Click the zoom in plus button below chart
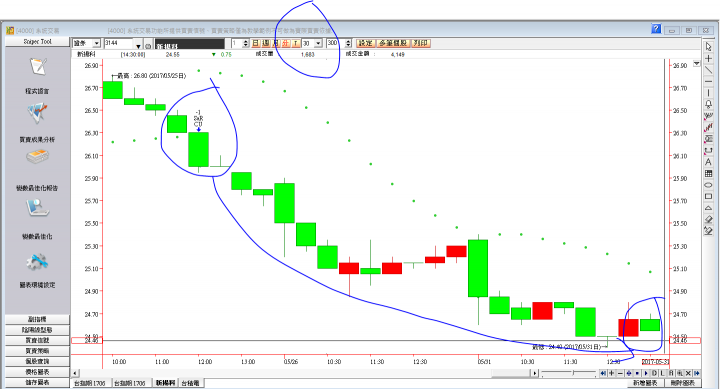Viewport: 720px width, 389px height. pos(612,373)
